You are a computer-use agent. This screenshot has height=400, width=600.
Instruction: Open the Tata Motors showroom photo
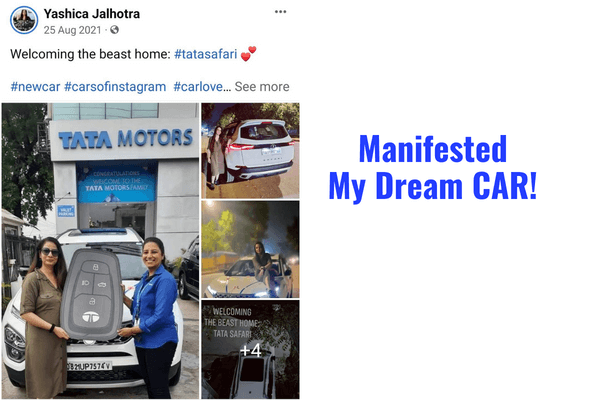(x=100, y=251)
